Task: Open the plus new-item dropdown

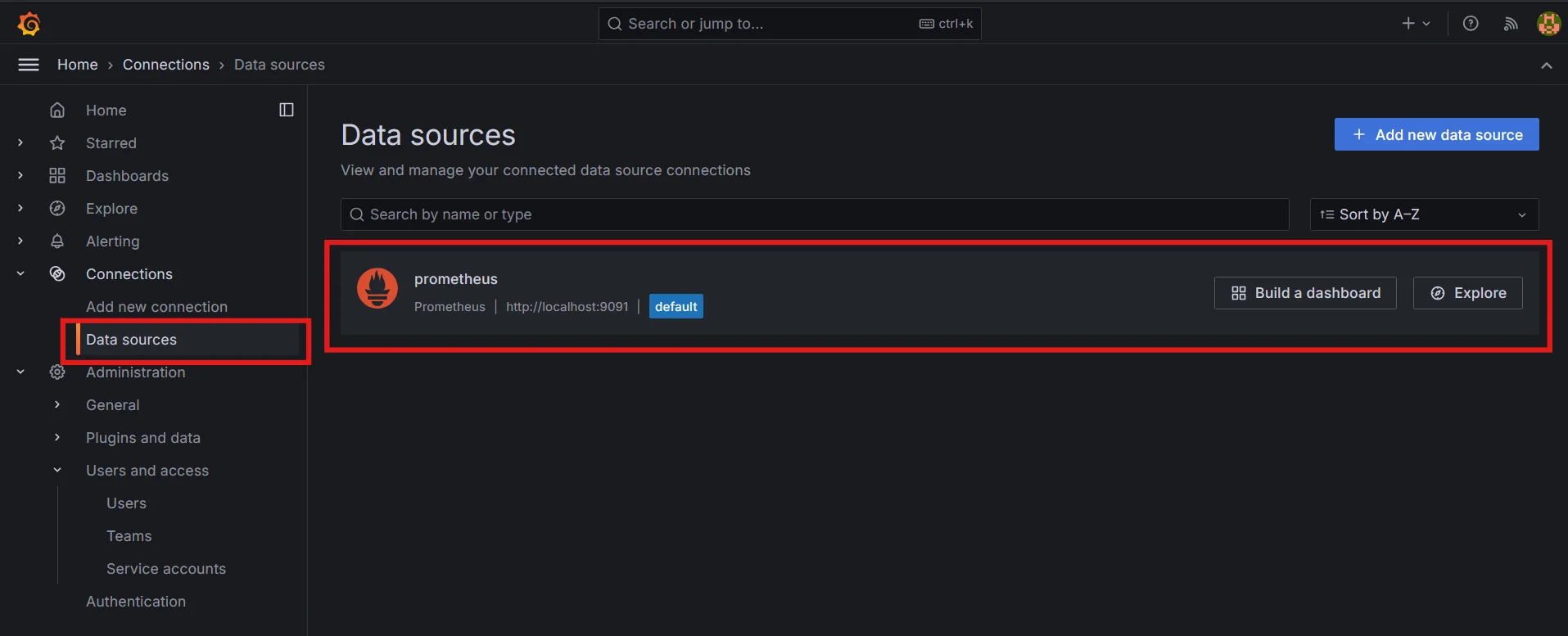Action: tap(1416, 24)
